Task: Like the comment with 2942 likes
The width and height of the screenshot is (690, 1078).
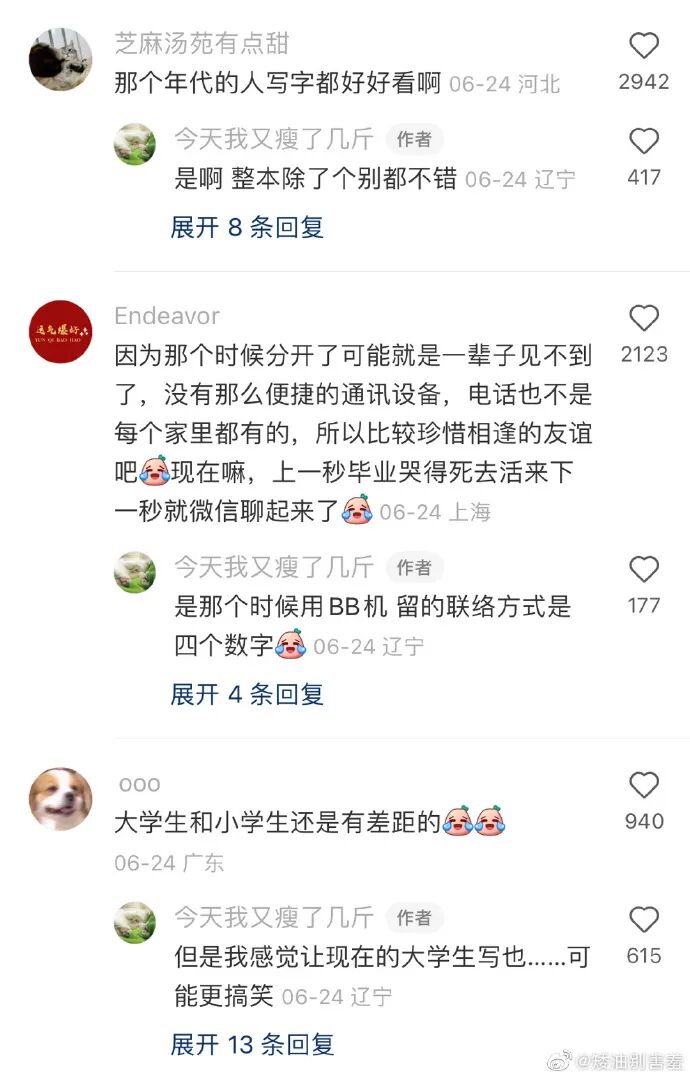Action: point(644,45)
